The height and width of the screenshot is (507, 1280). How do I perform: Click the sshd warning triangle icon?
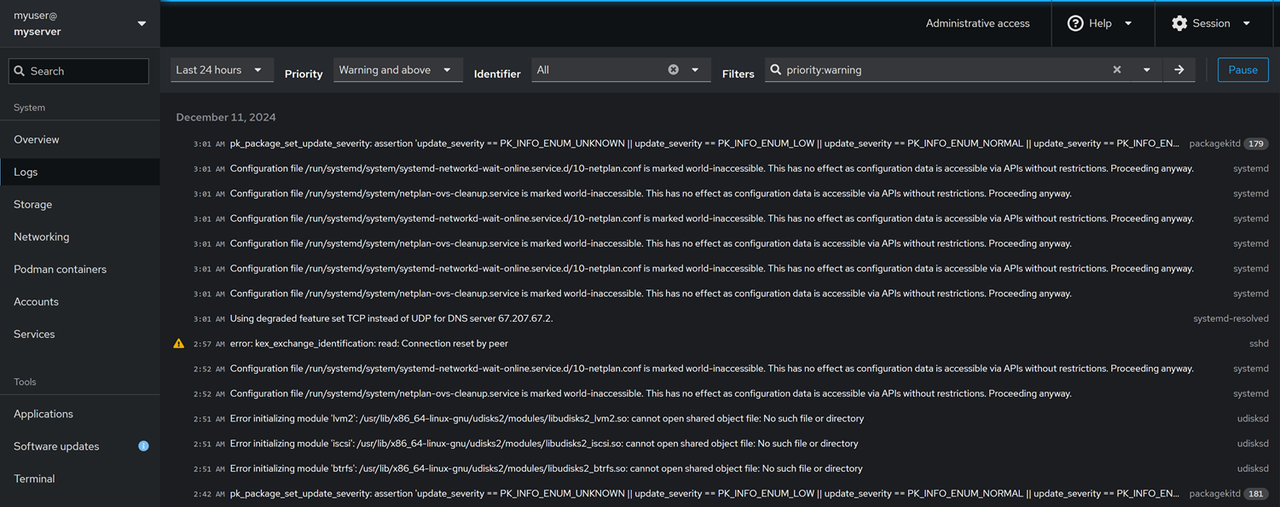pos(179,343)
